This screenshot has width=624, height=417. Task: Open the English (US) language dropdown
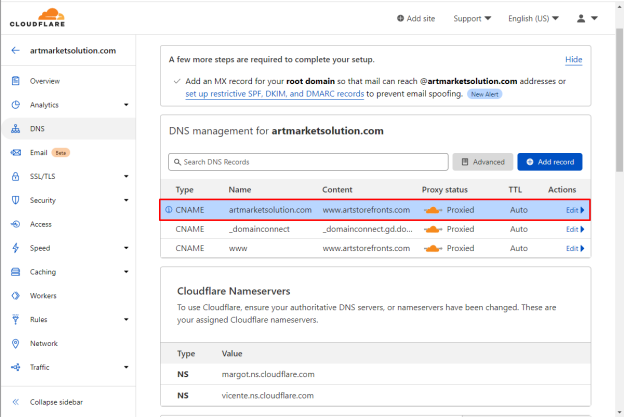(x=533, y=18)
